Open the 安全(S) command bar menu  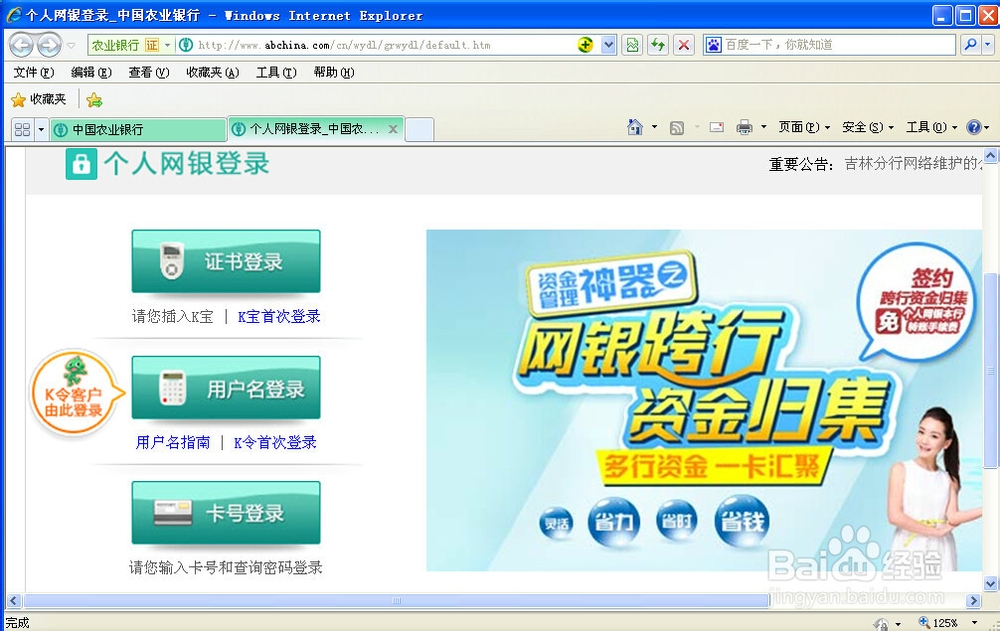(x=868, y=127)
